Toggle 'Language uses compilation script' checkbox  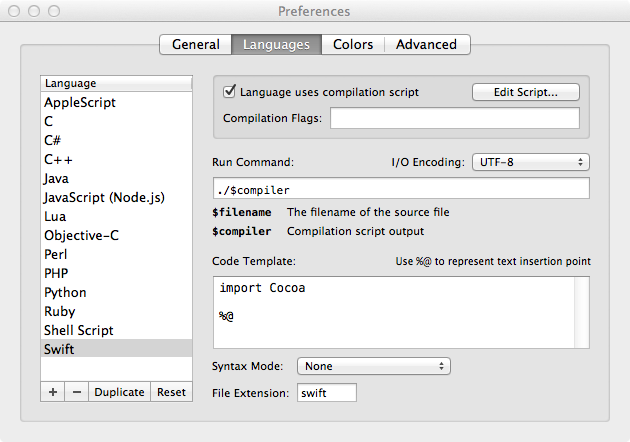(229, 92)
